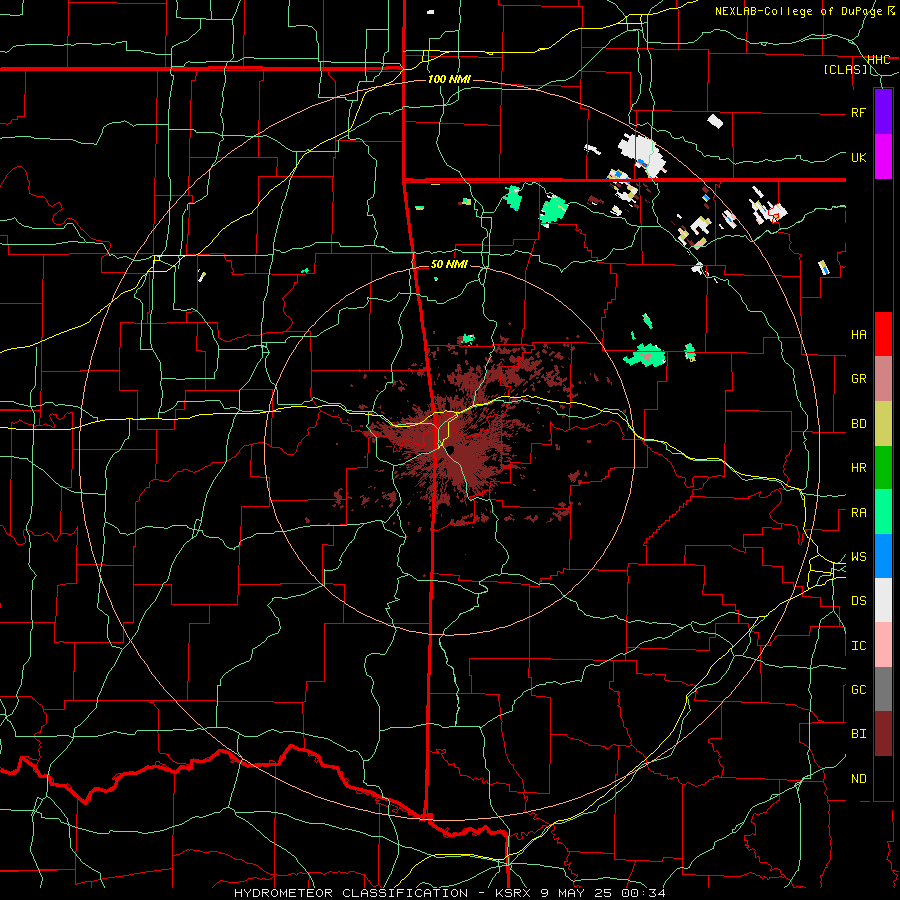
Task: Click the HR legend label
Action: 859,468
